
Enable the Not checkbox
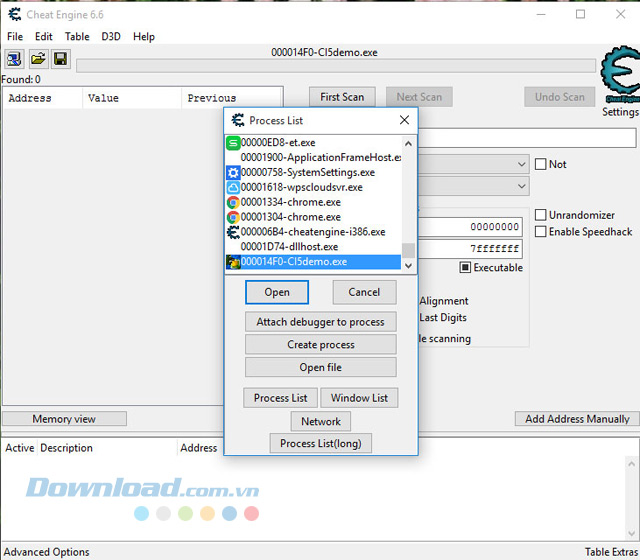coord(541,164)
